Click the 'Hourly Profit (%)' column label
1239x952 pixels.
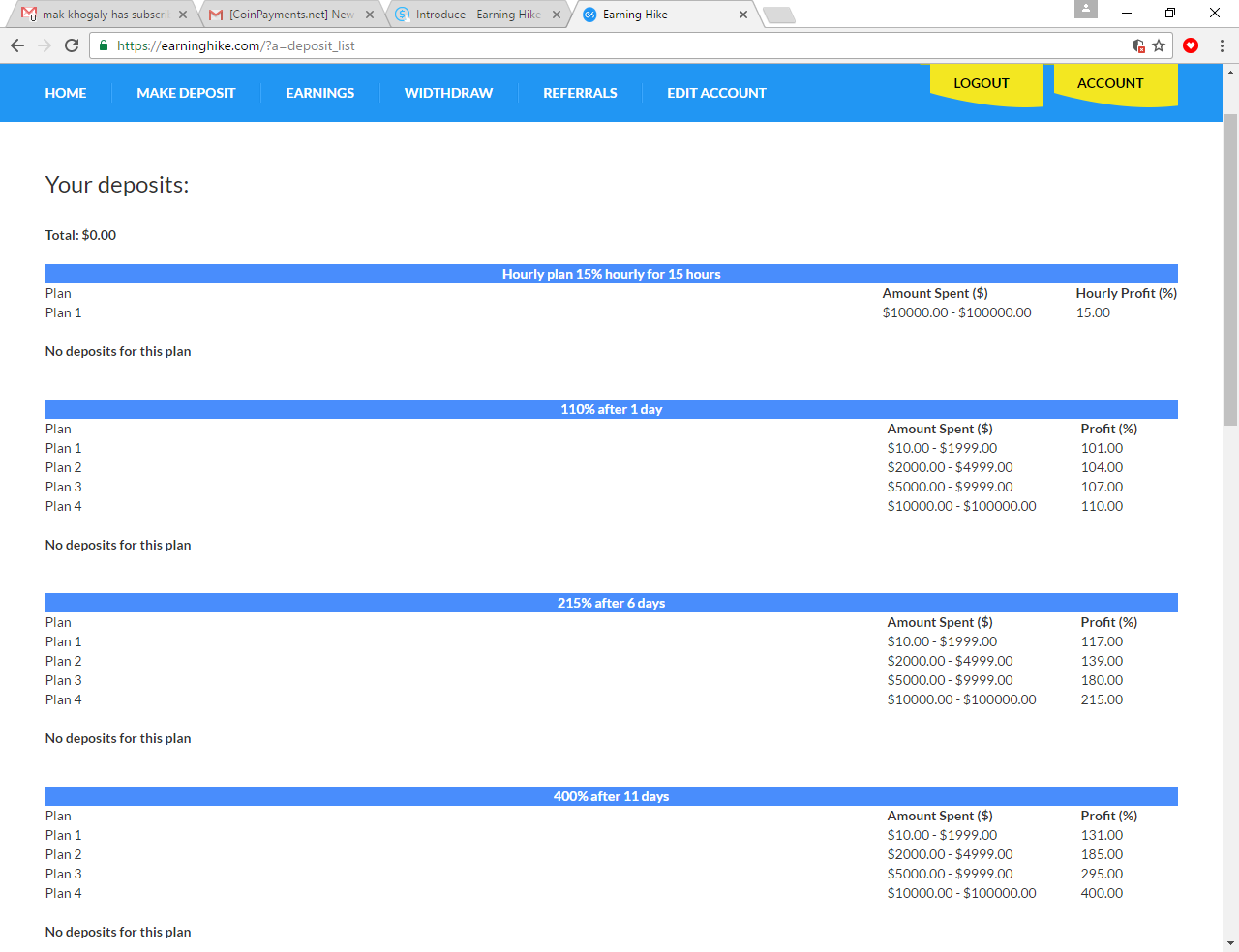1127,293
